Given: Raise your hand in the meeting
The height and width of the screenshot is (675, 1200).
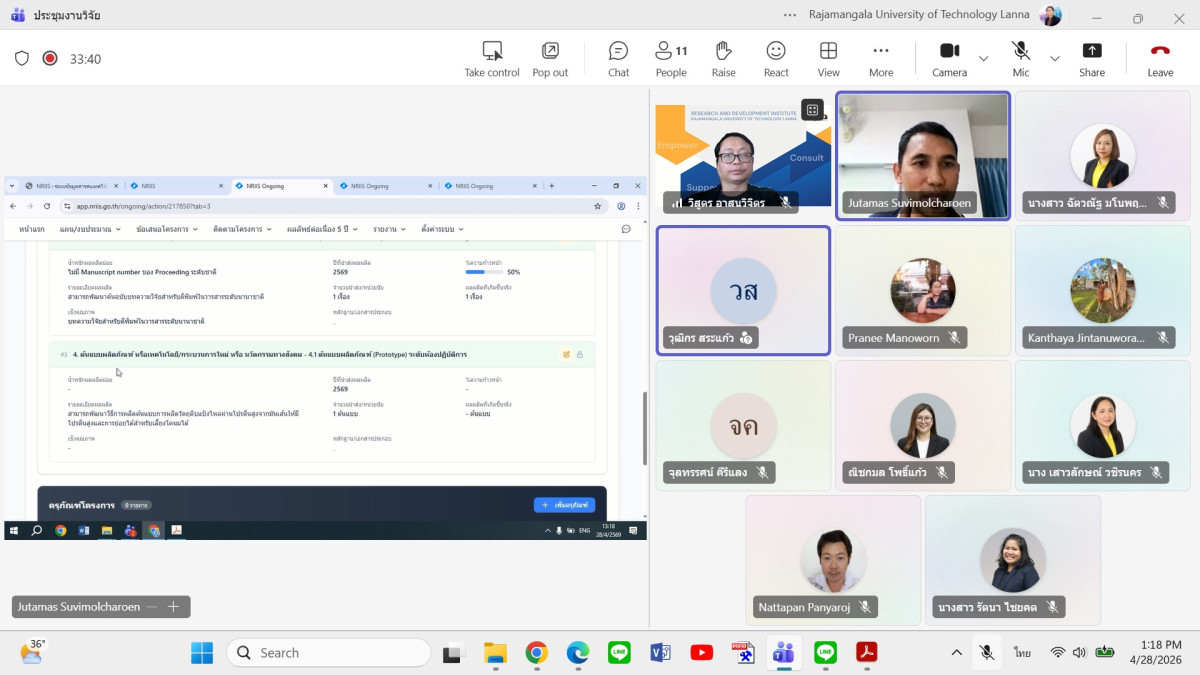Looking at the screenshot, I should pos(723,58).
